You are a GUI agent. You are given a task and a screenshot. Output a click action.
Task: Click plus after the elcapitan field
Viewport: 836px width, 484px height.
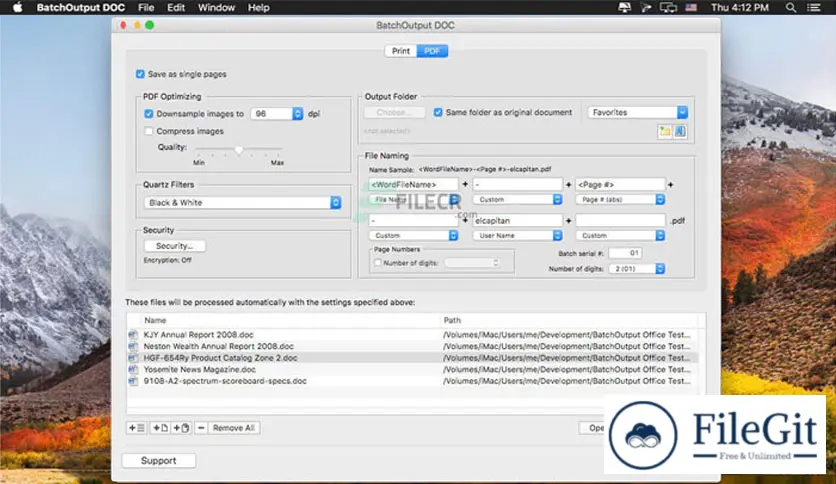click(x=568, y=221)
